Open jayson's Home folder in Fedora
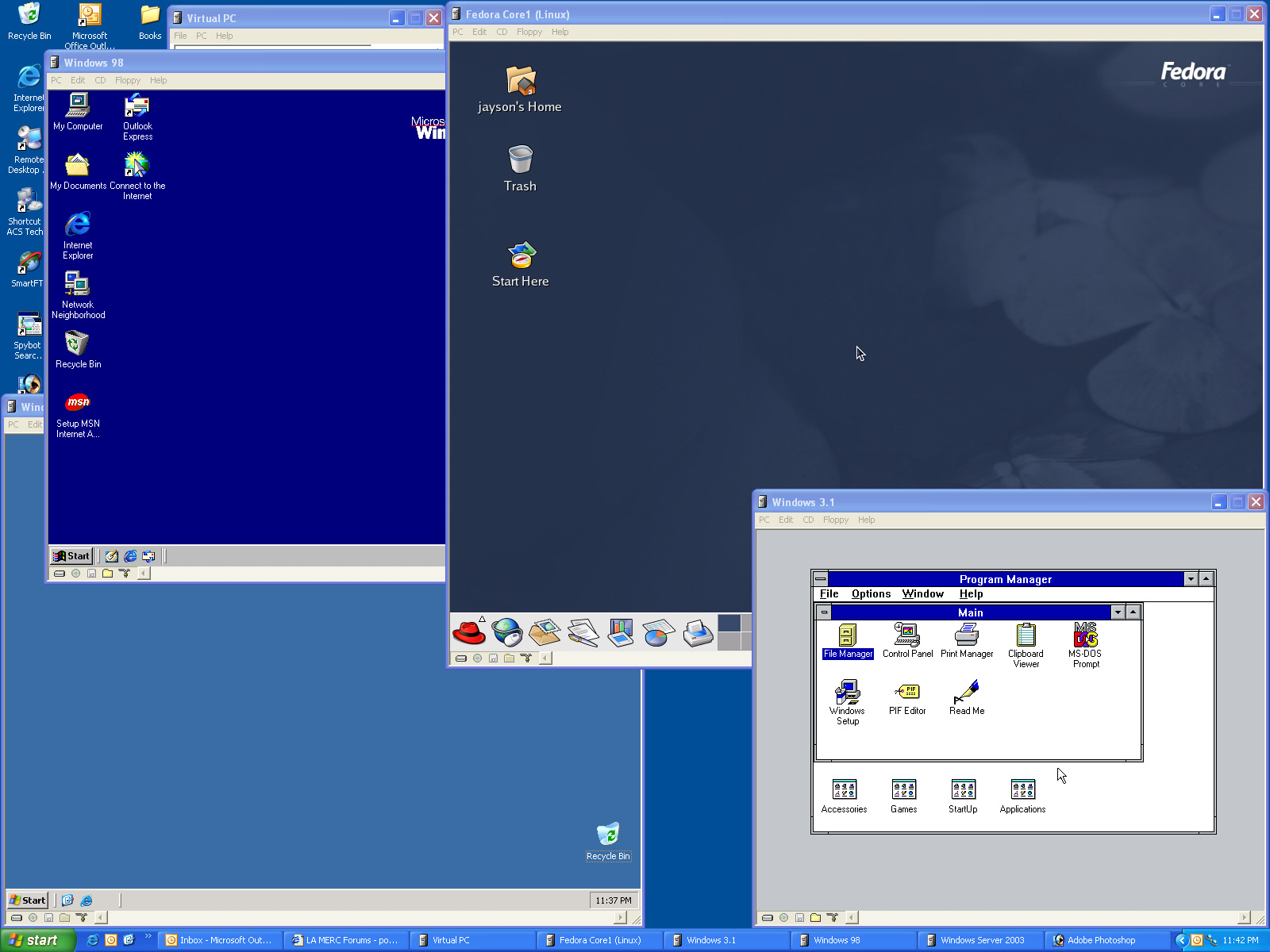The image size is (1270, 952). point(520,90)
